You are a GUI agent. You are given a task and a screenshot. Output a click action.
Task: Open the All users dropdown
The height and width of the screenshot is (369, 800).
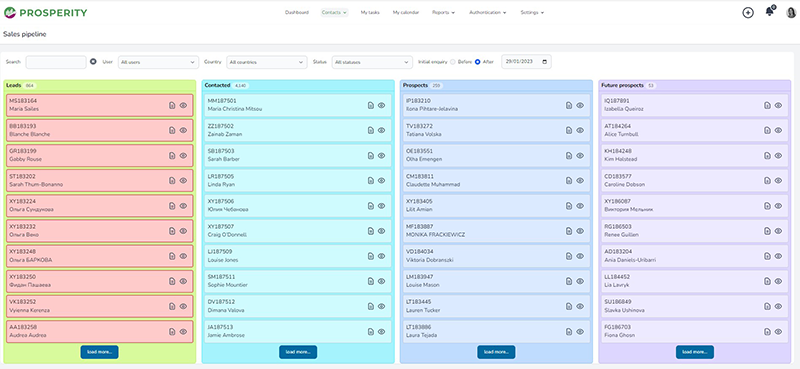[x=159, y=62]
